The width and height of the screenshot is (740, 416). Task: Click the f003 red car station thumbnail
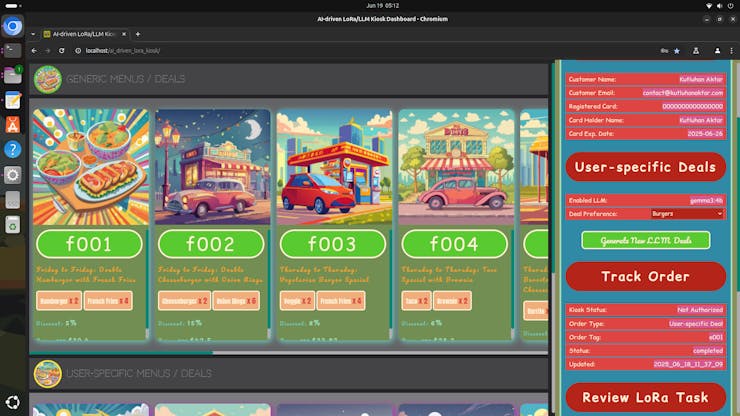[334, 167]
